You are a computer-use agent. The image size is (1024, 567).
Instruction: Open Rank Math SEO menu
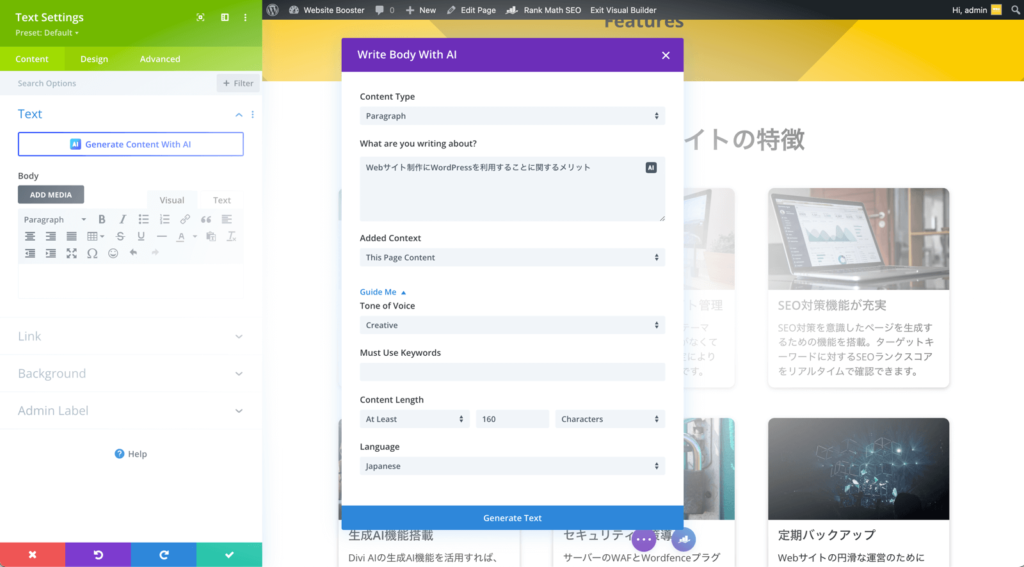pos(544,10)
